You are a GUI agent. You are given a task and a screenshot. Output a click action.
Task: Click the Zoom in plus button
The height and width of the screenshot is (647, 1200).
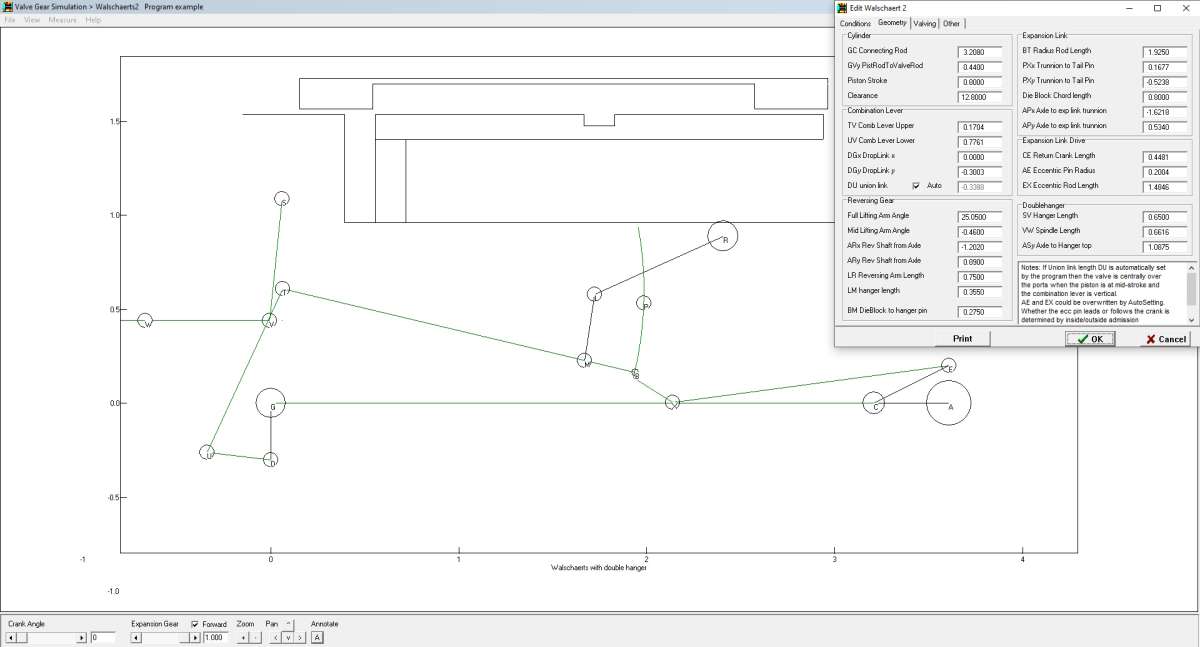tap(243, 637)
